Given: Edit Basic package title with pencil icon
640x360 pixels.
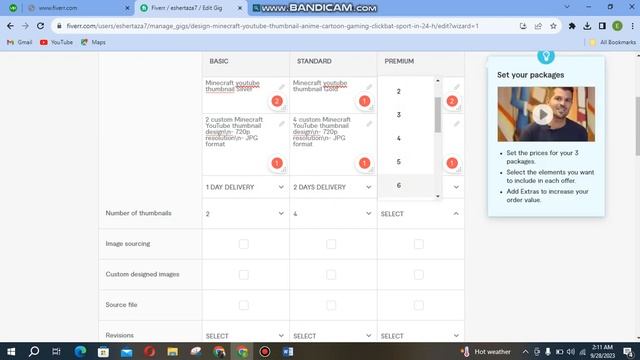Looking at the screenshot, I should (x=282, y=87).
